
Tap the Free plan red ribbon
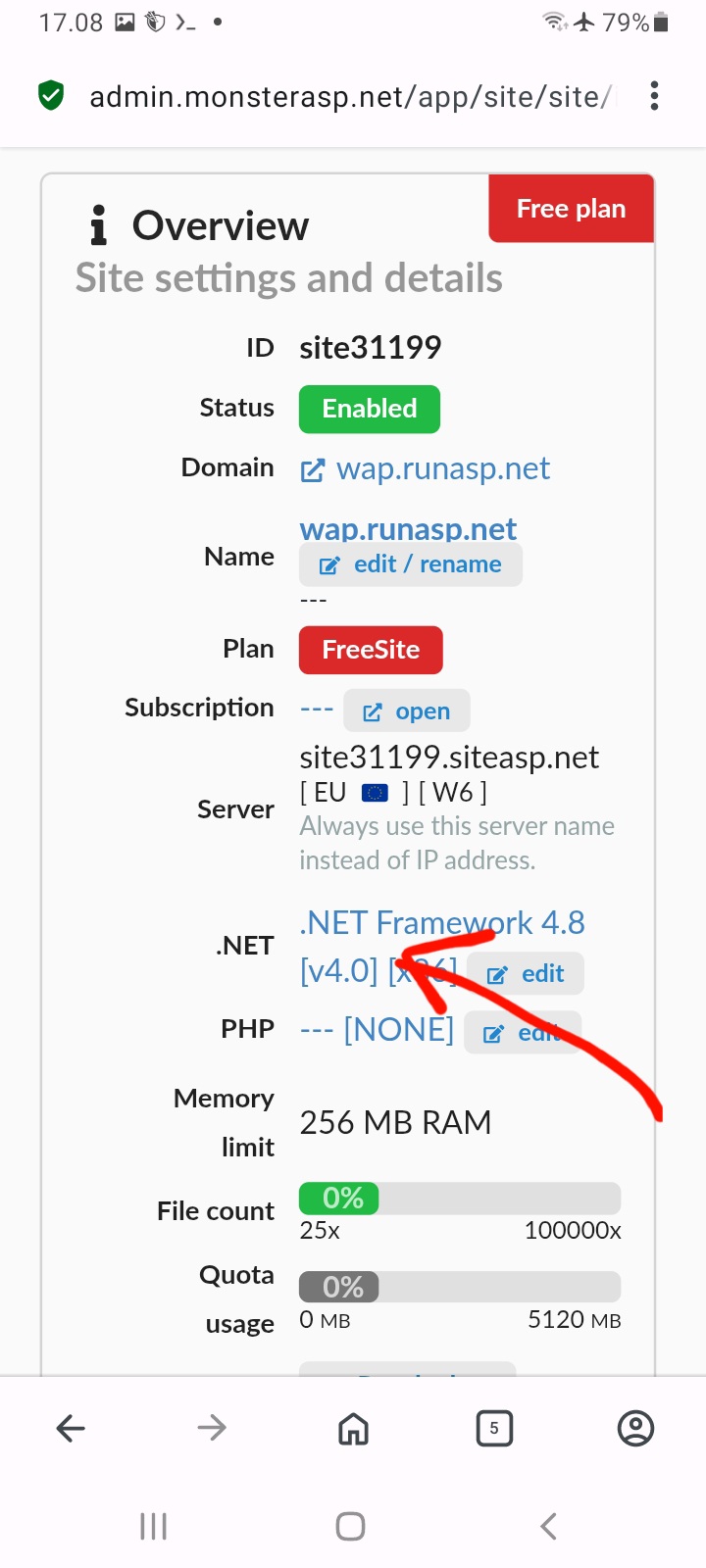(x=571, y=209)
